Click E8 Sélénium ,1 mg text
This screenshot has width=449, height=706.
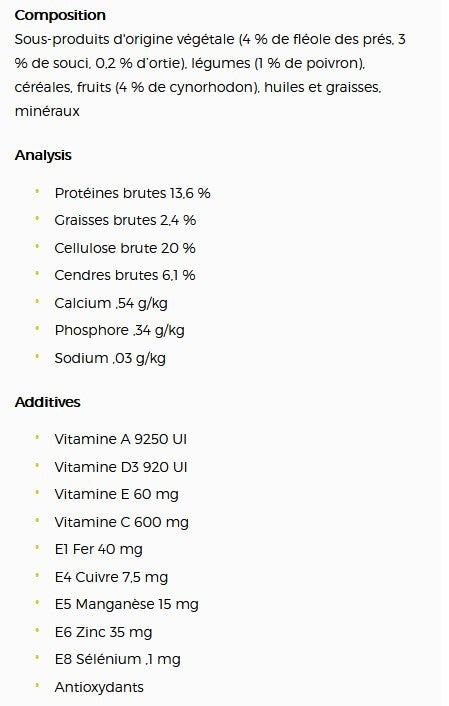click(x=118, y=659)
